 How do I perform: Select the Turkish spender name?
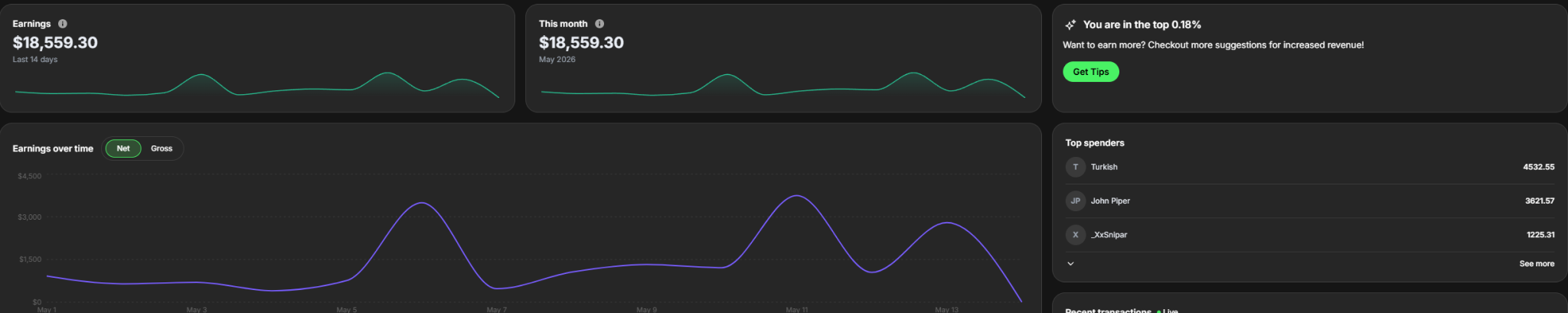tap(1104, 167)
